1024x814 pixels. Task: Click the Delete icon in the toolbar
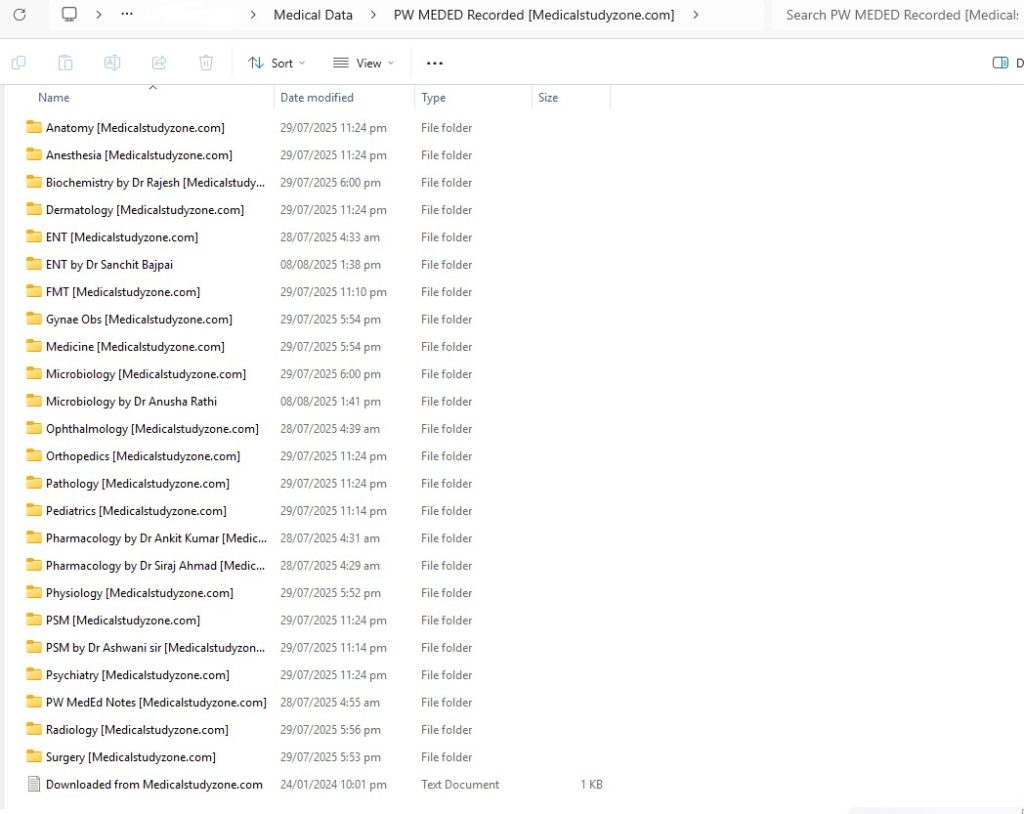click(x=206, y=62)
